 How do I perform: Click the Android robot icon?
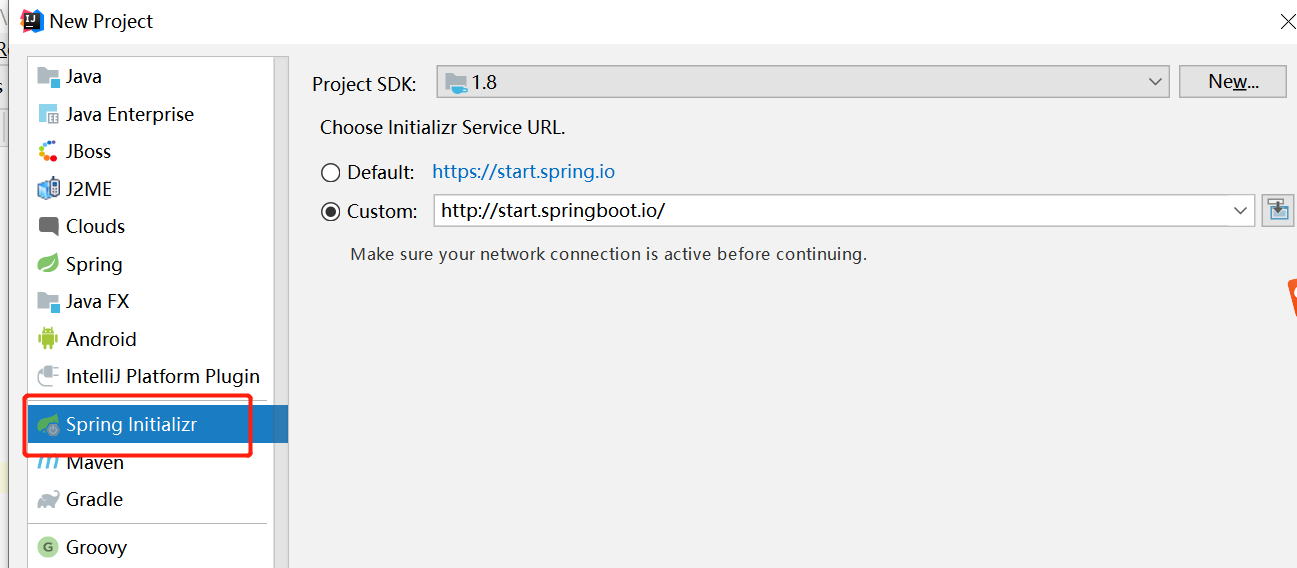48,339
